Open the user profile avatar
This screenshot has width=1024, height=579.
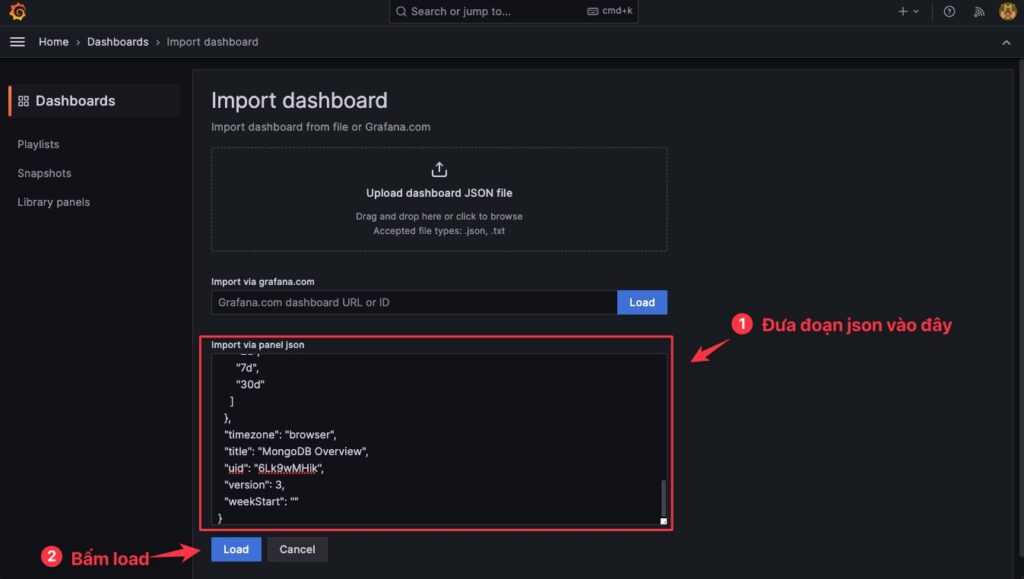[1008, 11]
